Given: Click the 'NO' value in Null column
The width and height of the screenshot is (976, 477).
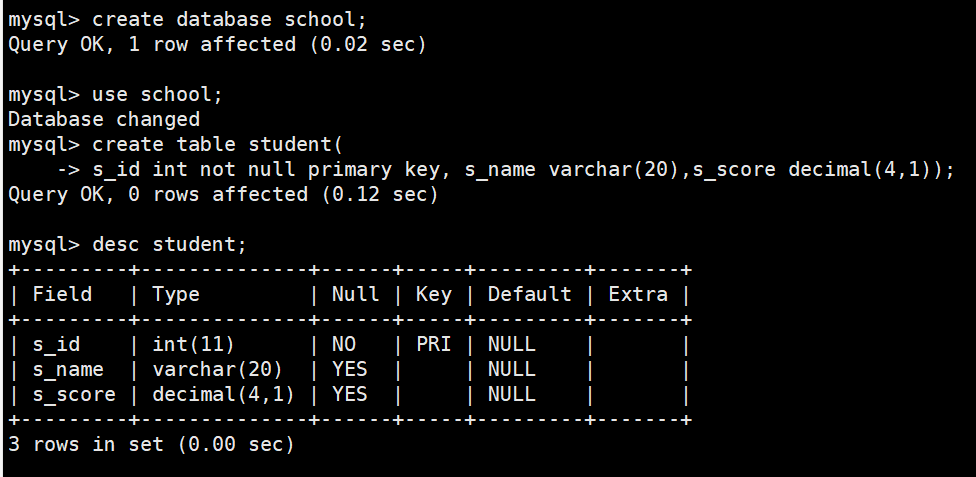Looking at the screenshot, I should 343,344.
